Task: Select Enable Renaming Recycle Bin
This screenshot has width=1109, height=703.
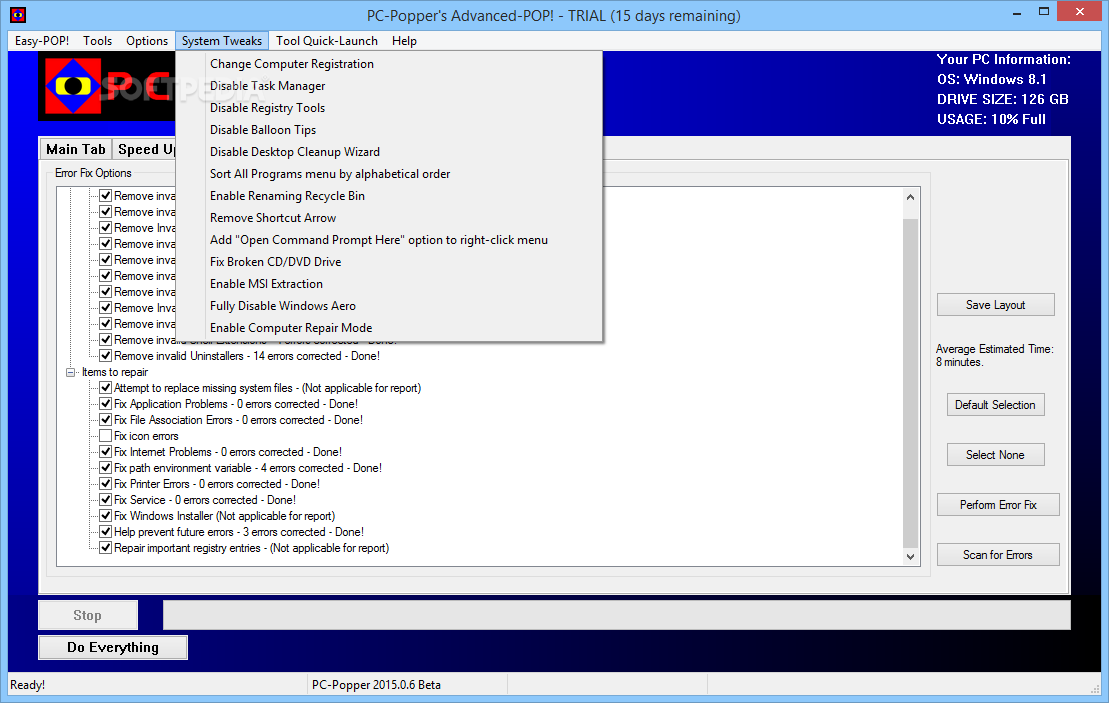Action: [x=389, y=195]
